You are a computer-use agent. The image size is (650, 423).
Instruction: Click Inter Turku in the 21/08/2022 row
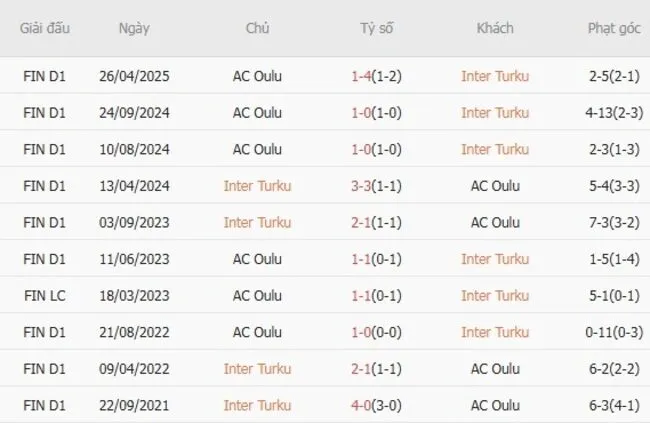click(x=495, y=332)
